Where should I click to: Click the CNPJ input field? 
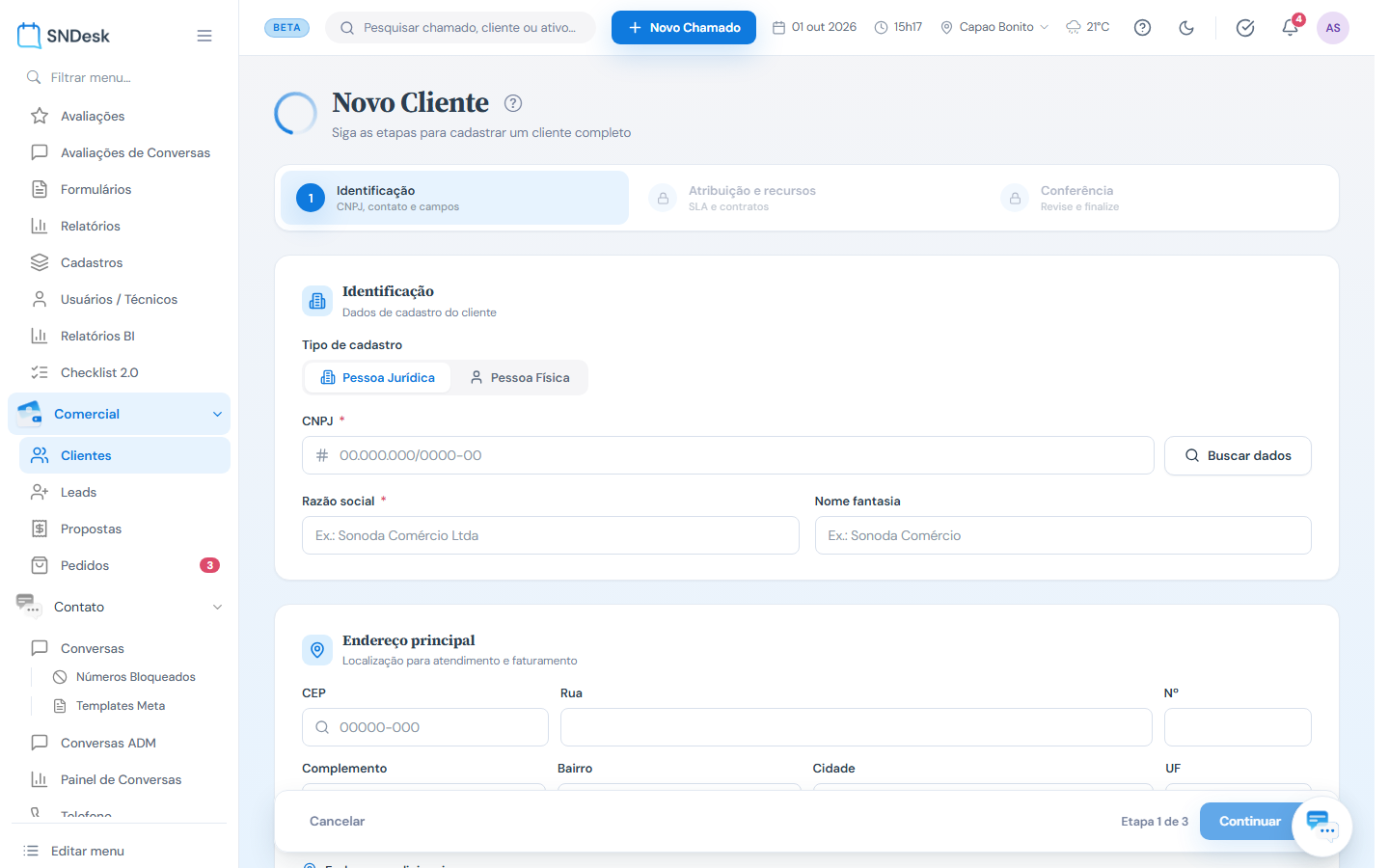coord(728,455)
